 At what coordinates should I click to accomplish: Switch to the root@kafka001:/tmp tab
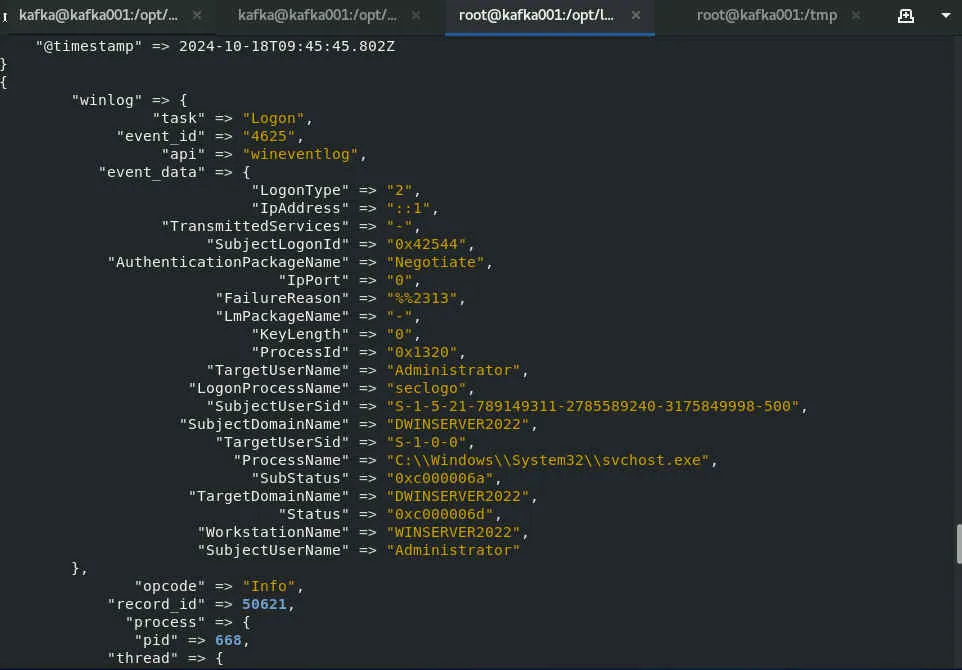click(x=766, y=15)
